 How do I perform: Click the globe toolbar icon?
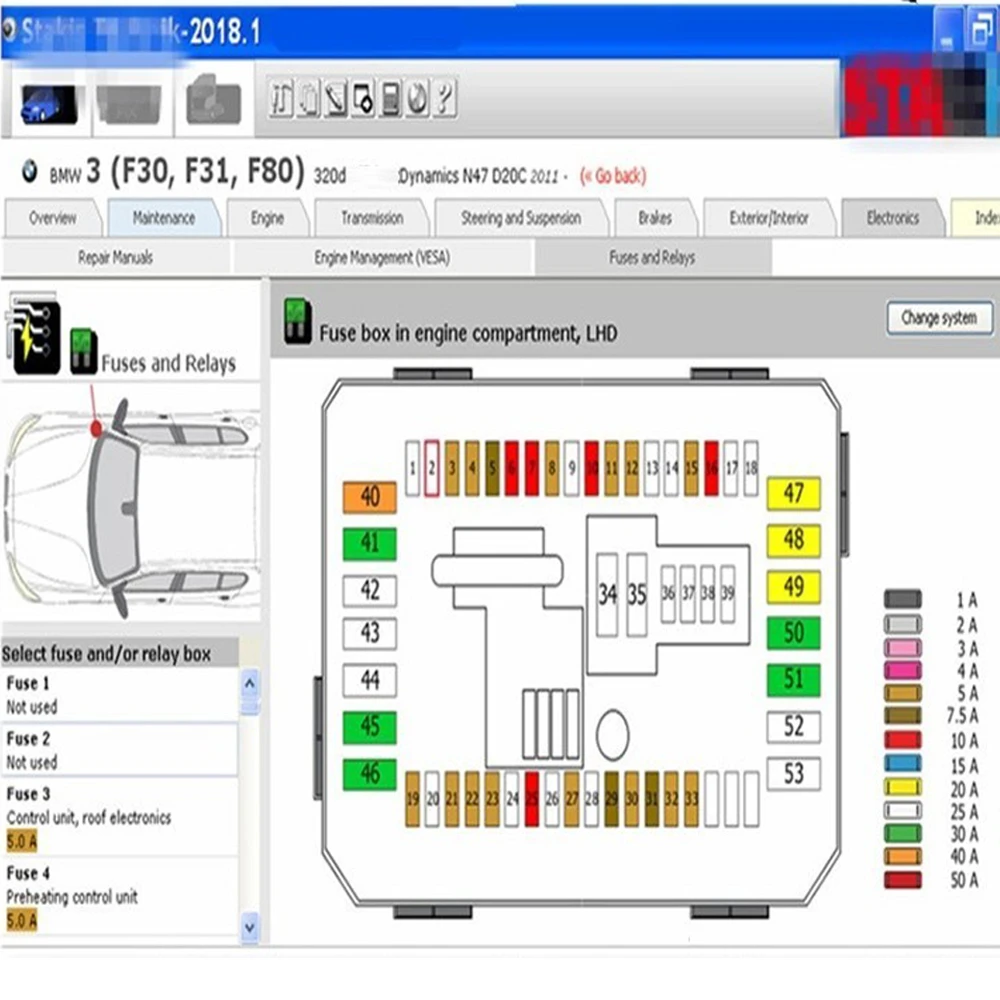415,100
